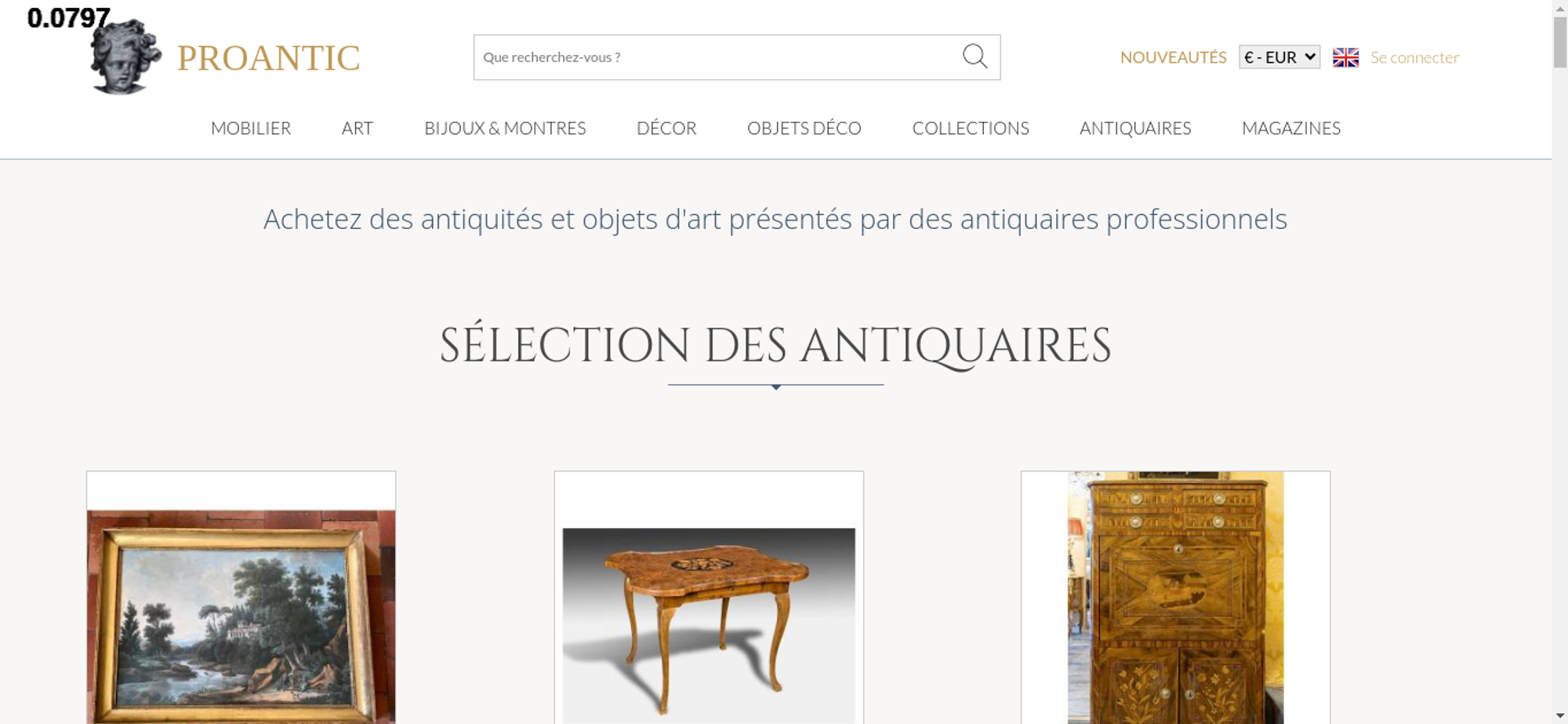Viewport: 1568px width, 724px height.
Task: Open the OBJETS DÉCO menu
Action: [x=804, y=128]
